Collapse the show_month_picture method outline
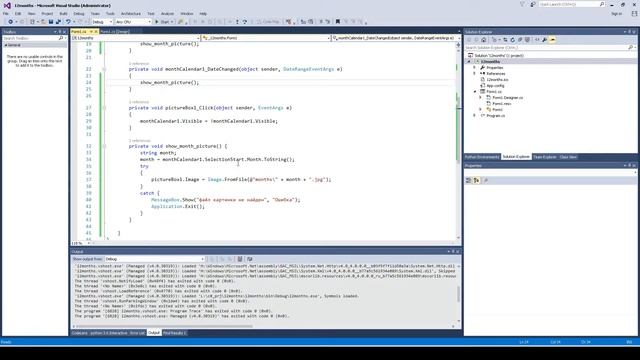The height and width of the screenshot is (360, 640). coord(104,146)
